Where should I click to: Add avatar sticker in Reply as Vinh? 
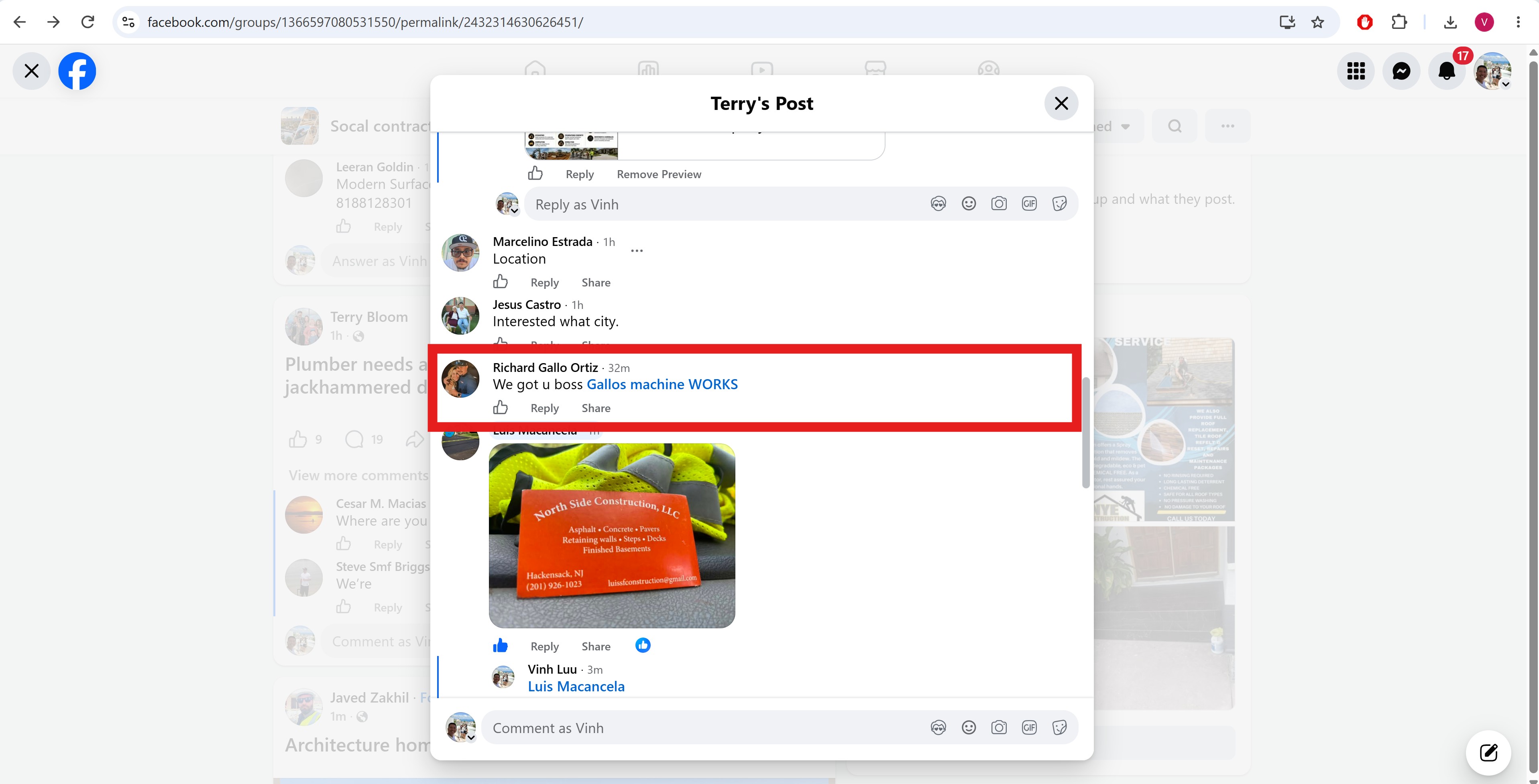(x=938, y=203)
